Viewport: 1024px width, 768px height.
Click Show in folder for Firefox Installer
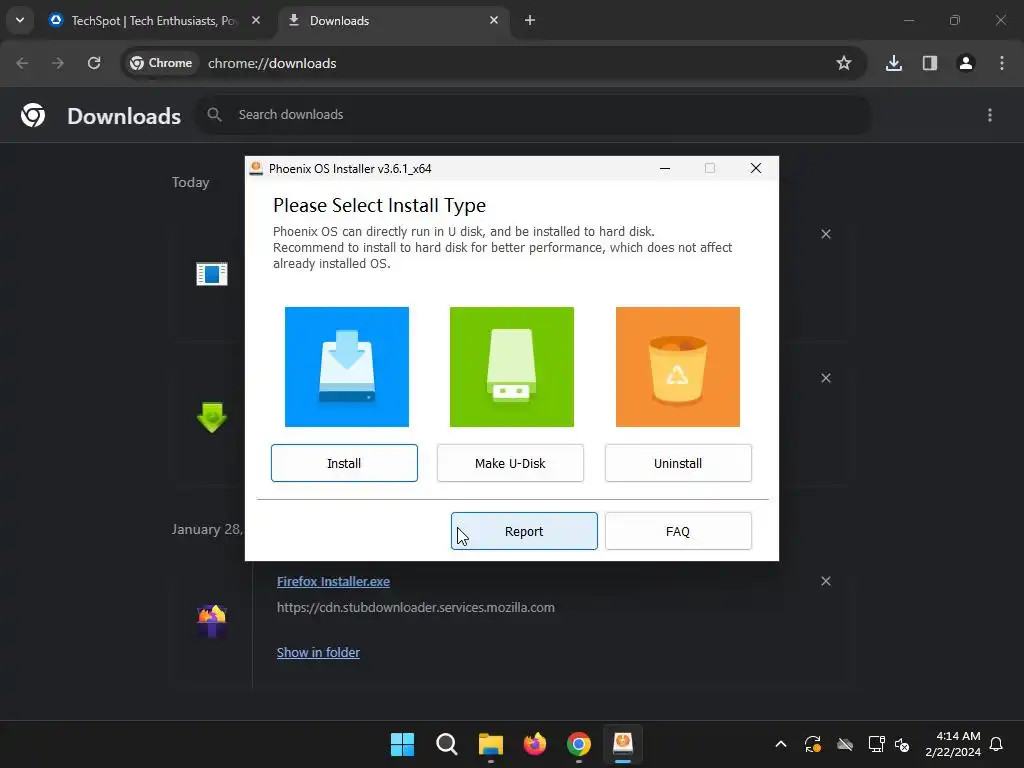click(318, 652)
